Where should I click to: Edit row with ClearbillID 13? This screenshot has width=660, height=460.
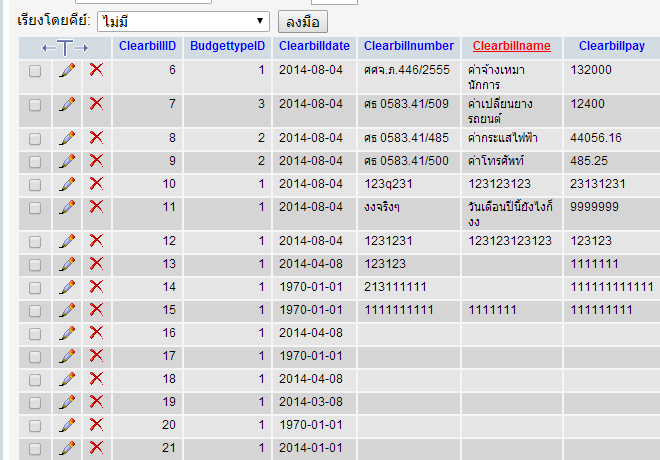pos(67,264)
